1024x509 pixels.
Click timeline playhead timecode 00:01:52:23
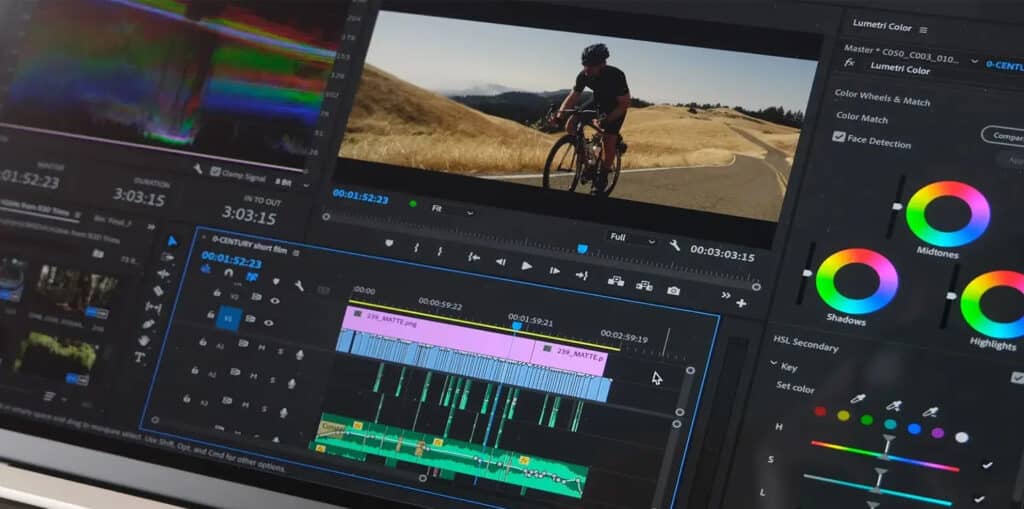pos(231,259)
